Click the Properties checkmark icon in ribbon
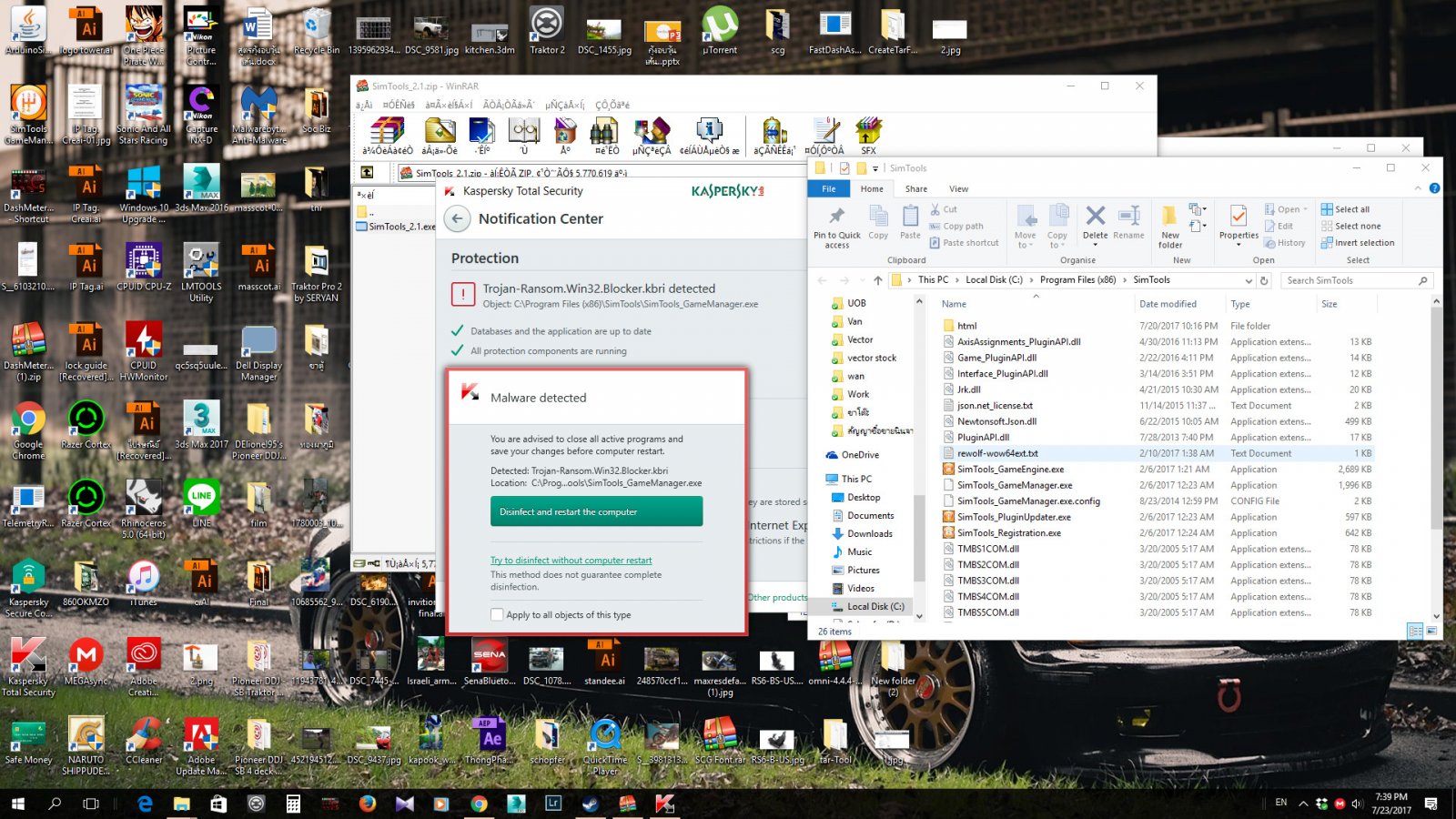 click(1239, 216)
